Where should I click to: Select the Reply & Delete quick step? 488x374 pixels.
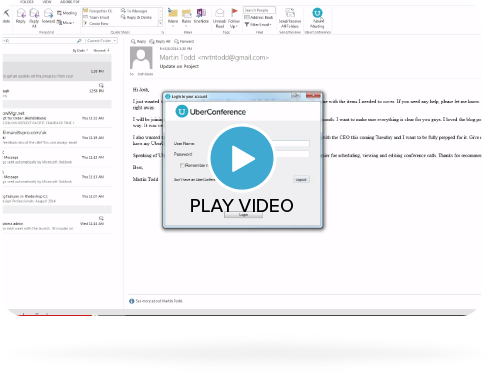tap(136, 17)
